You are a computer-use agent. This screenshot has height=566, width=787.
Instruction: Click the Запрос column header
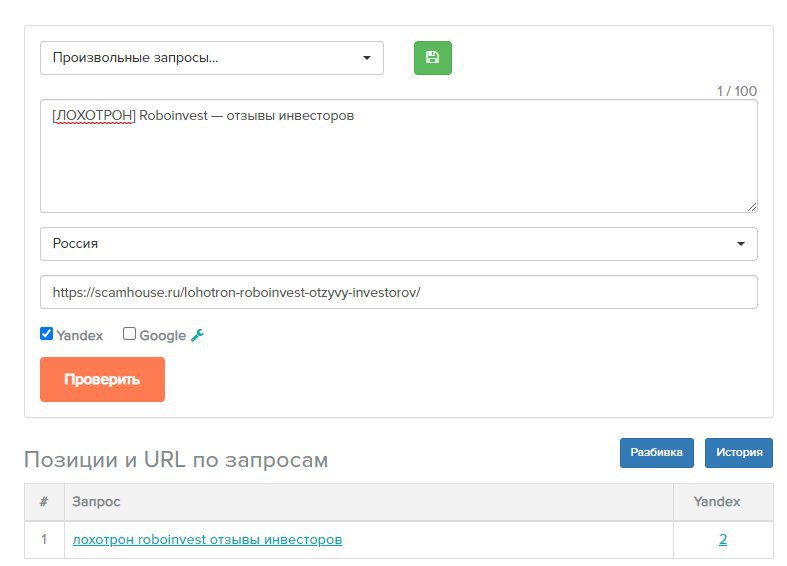369,502
